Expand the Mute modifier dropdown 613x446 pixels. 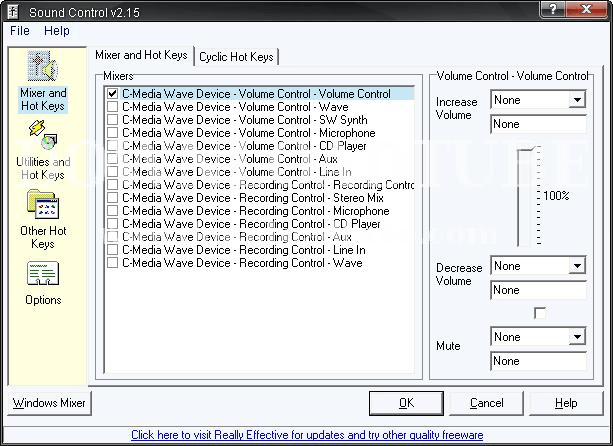577,337
